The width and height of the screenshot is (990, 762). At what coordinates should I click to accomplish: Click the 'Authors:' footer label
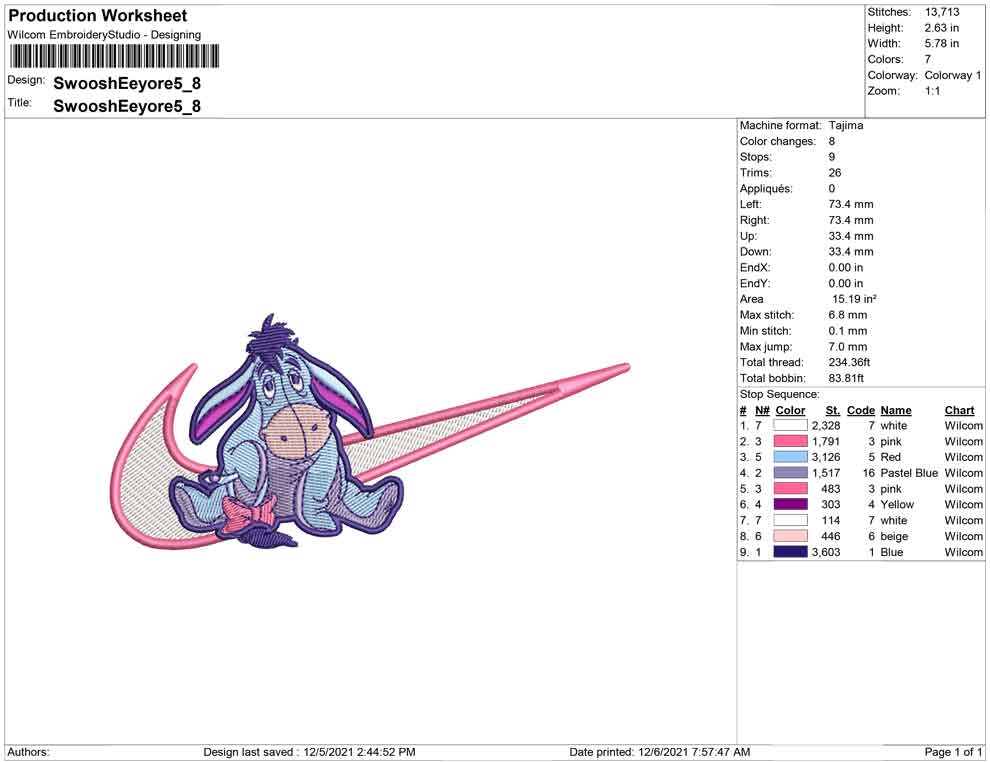point(28,752)
